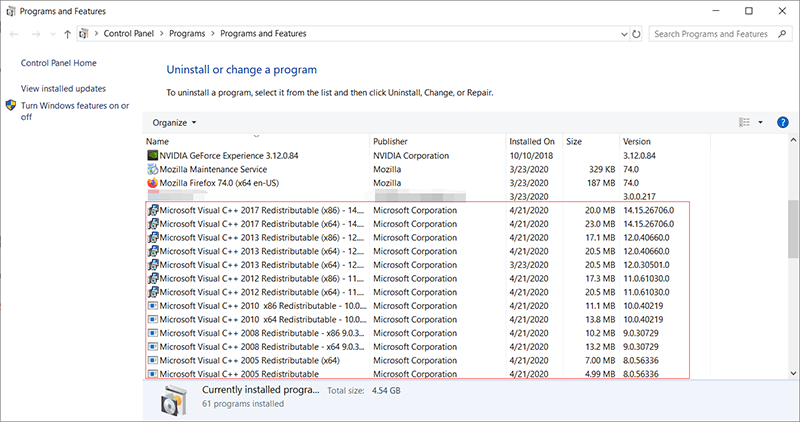Click the Visual C++ 2010 x64 Redistributable icon

coord(153,319)
